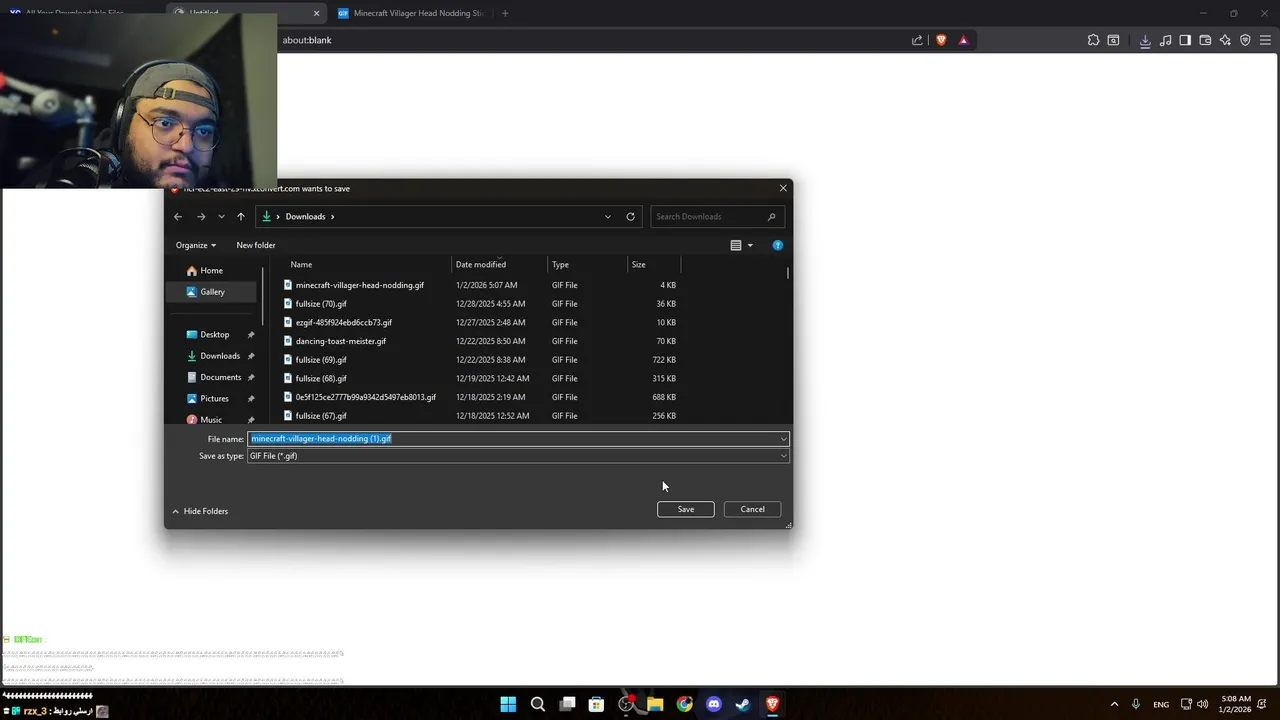
Task: Open the Leo AI sparkle icon
Action: (x=1225, y=40)
